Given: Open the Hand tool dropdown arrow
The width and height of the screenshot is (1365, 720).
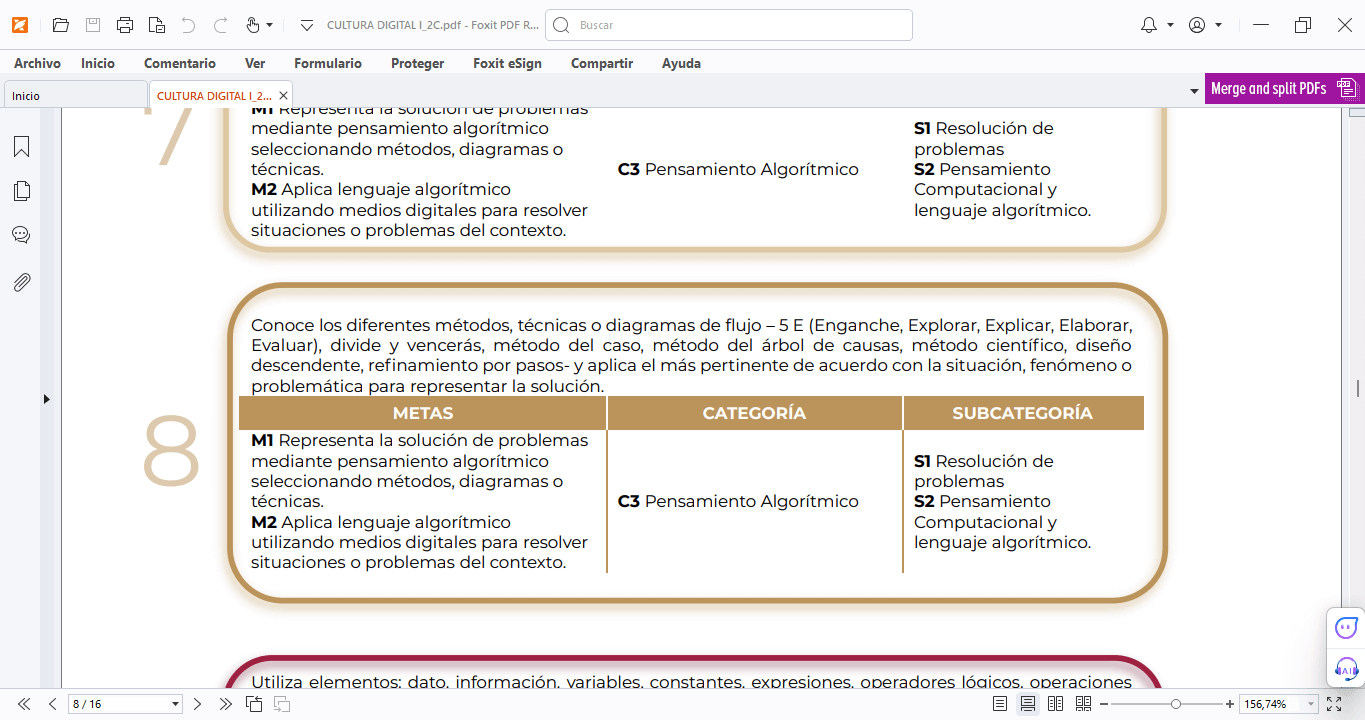Looking at the screenshot, I should [270, 25].
